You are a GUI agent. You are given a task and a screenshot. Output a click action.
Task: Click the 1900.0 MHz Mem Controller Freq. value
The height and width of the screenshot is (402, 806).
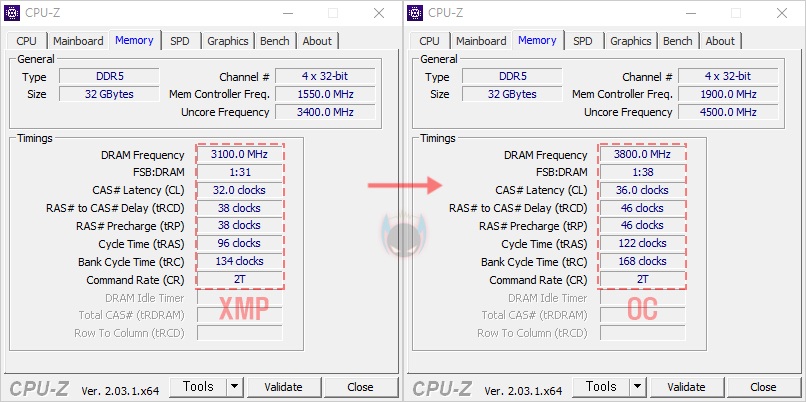728,95
